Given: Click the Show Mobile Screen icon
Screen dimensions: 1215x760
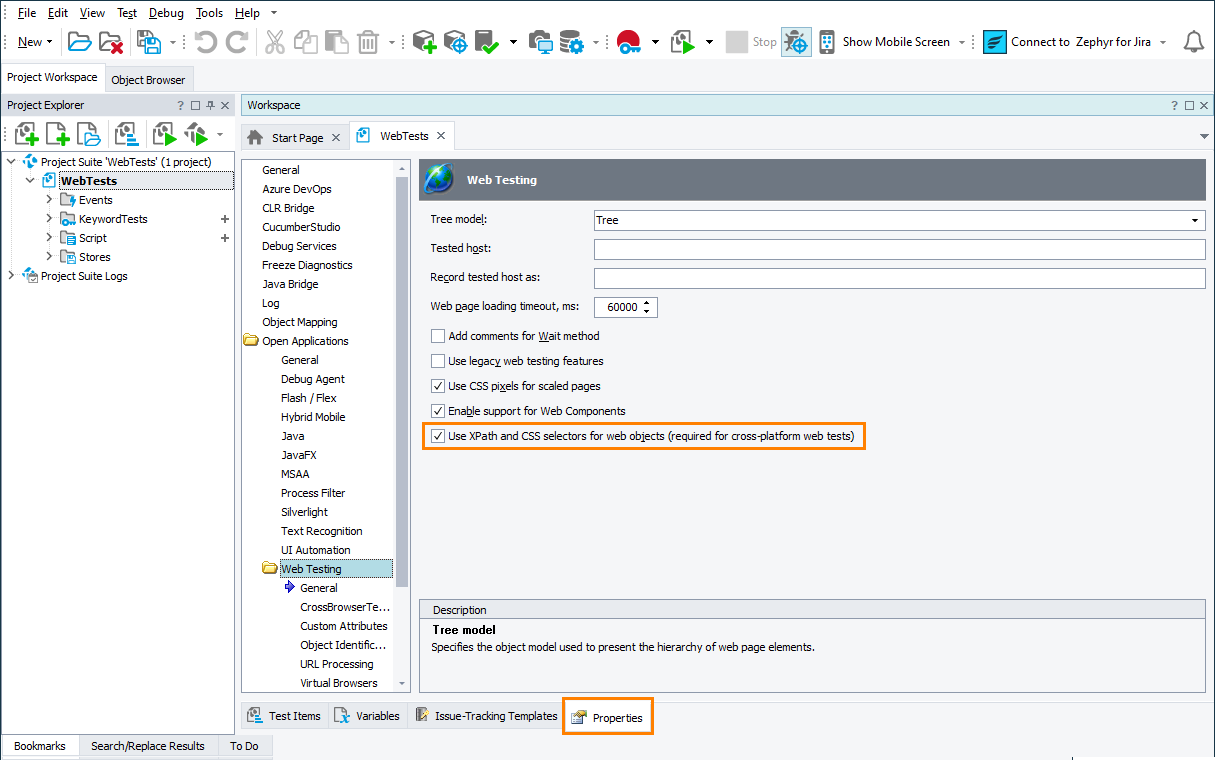Looking at the screenshot, I should tap(827, 42).
